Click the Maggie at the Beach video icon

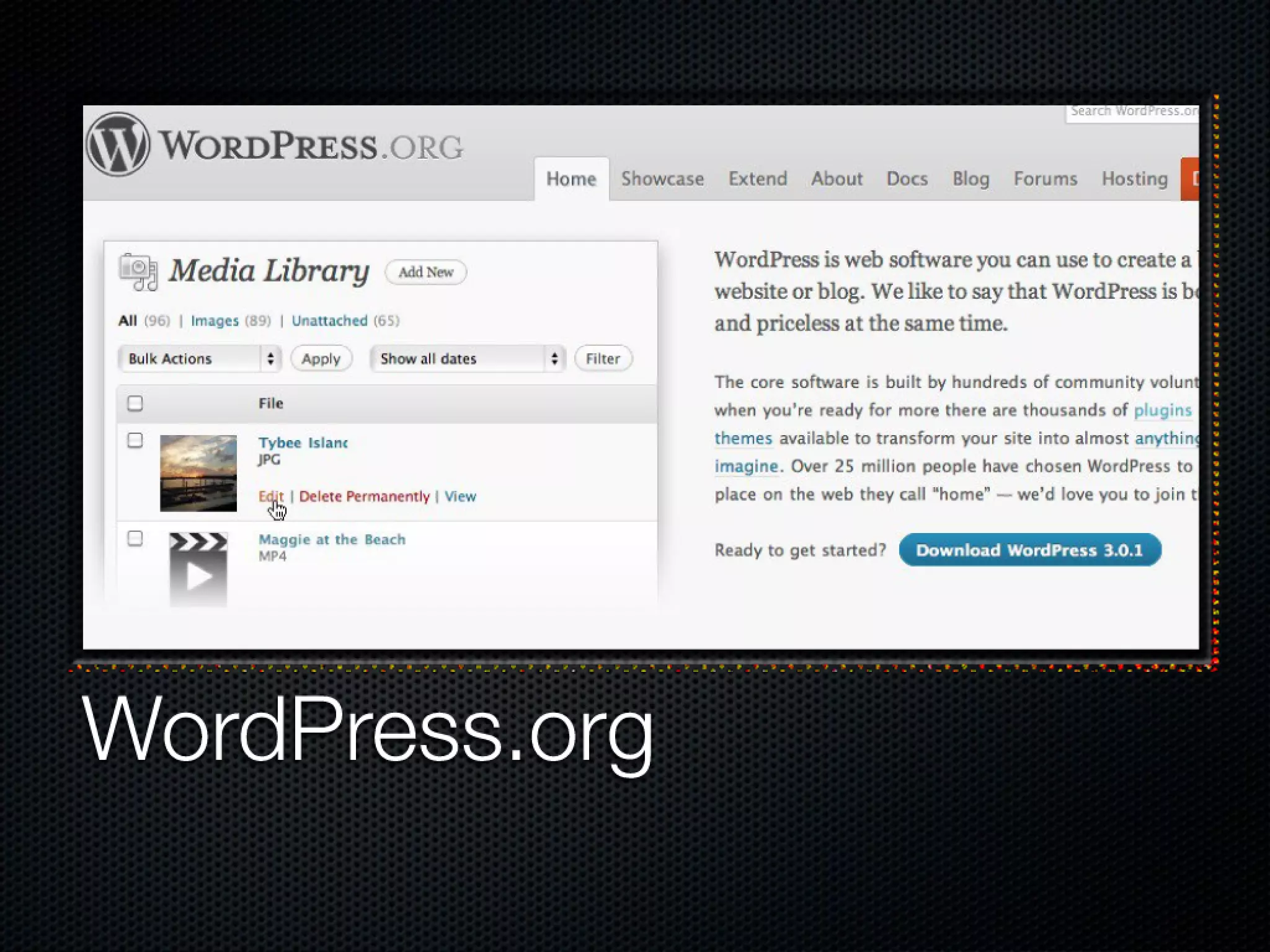pos(198,569)
